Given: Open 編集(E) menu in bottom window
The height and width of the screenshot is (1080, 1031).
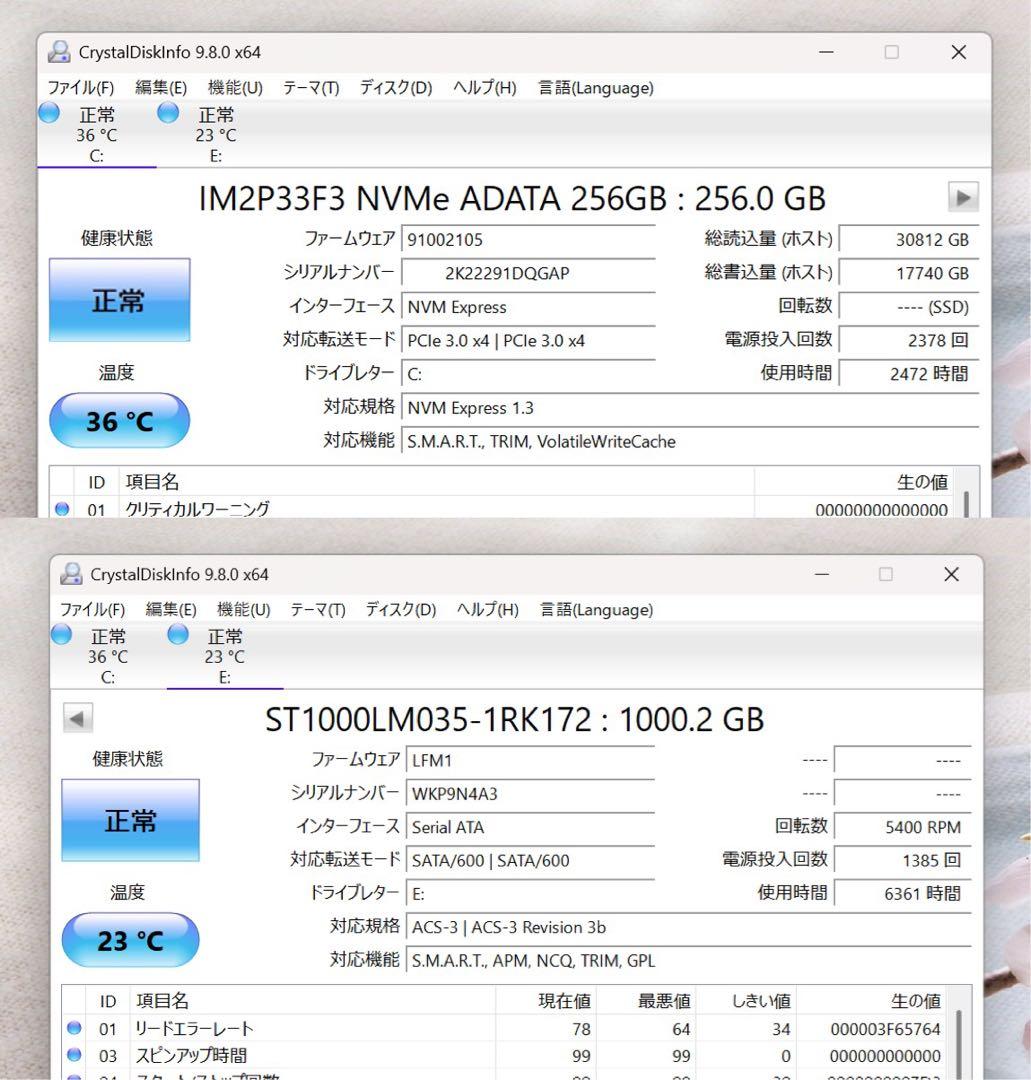Looking at the screenshot, I should point(171,610).
